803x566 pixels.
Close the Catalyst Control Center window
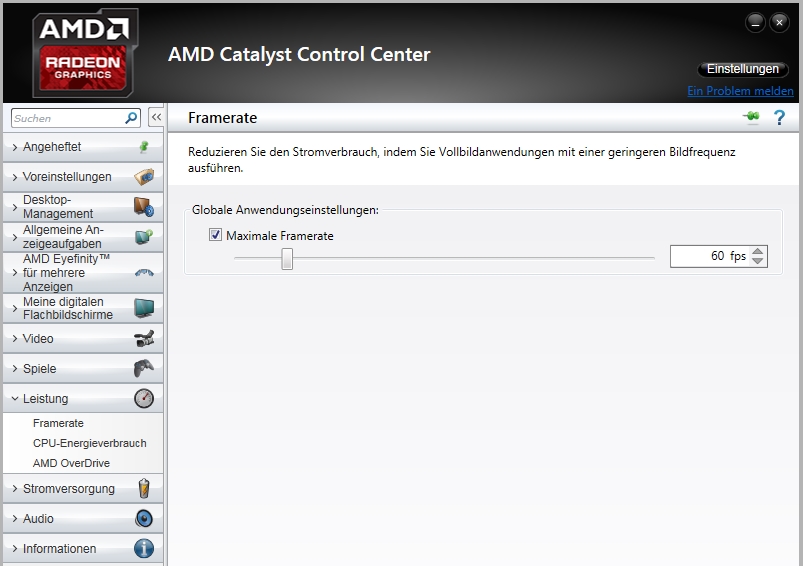779,23
